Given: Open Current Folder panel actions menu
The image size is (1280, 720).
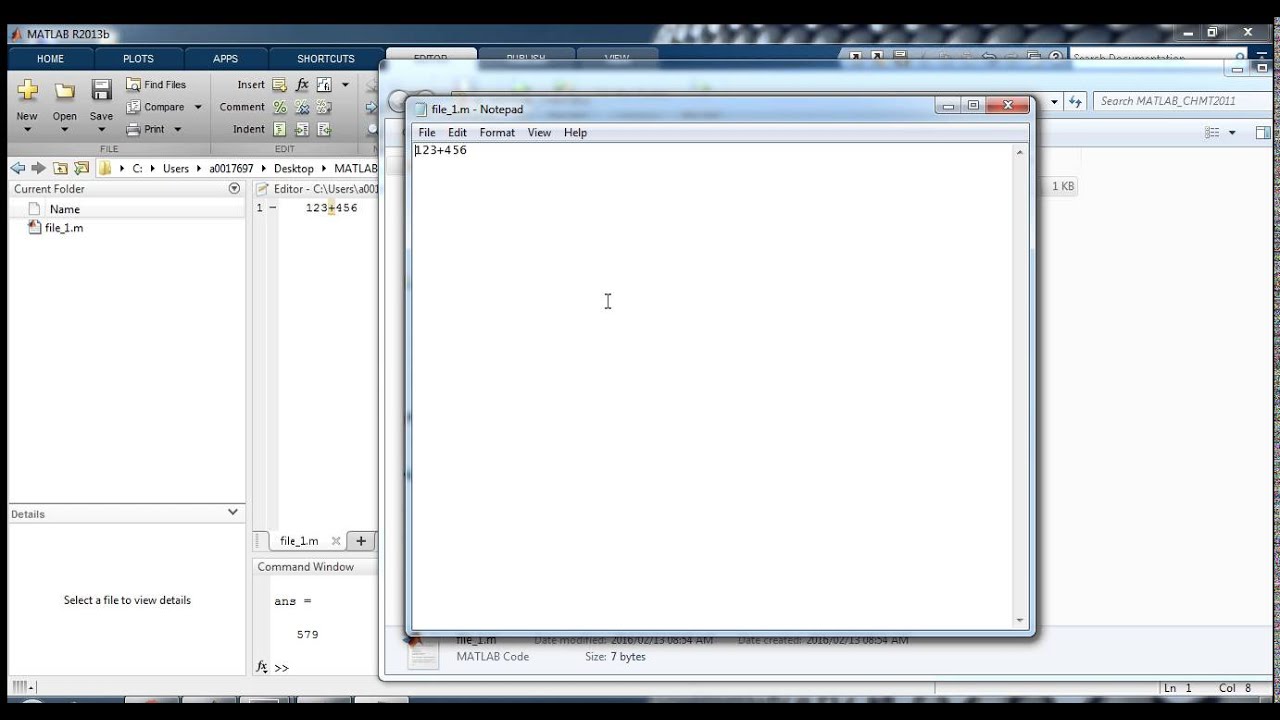Looking at the screenshot, I should point(234,188).
